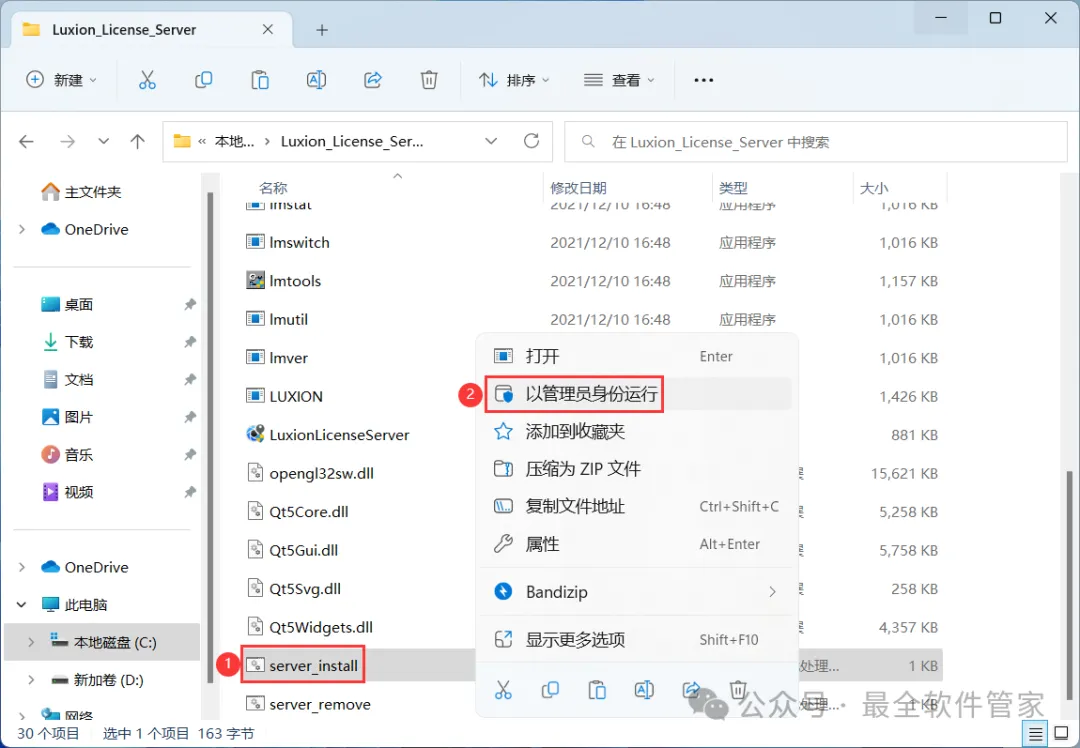Click the Share icon in the toolbar
This screenshot has width=1080, height=748.
373,80
